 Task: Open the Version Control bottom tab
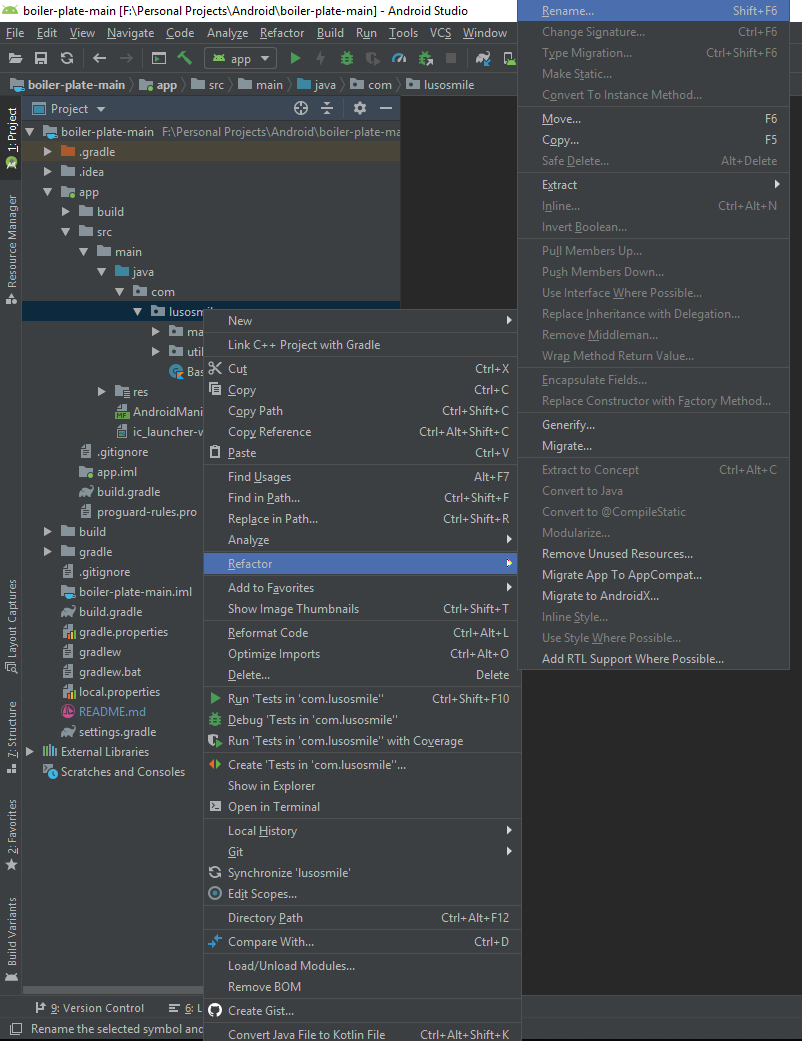[90, 1008]
